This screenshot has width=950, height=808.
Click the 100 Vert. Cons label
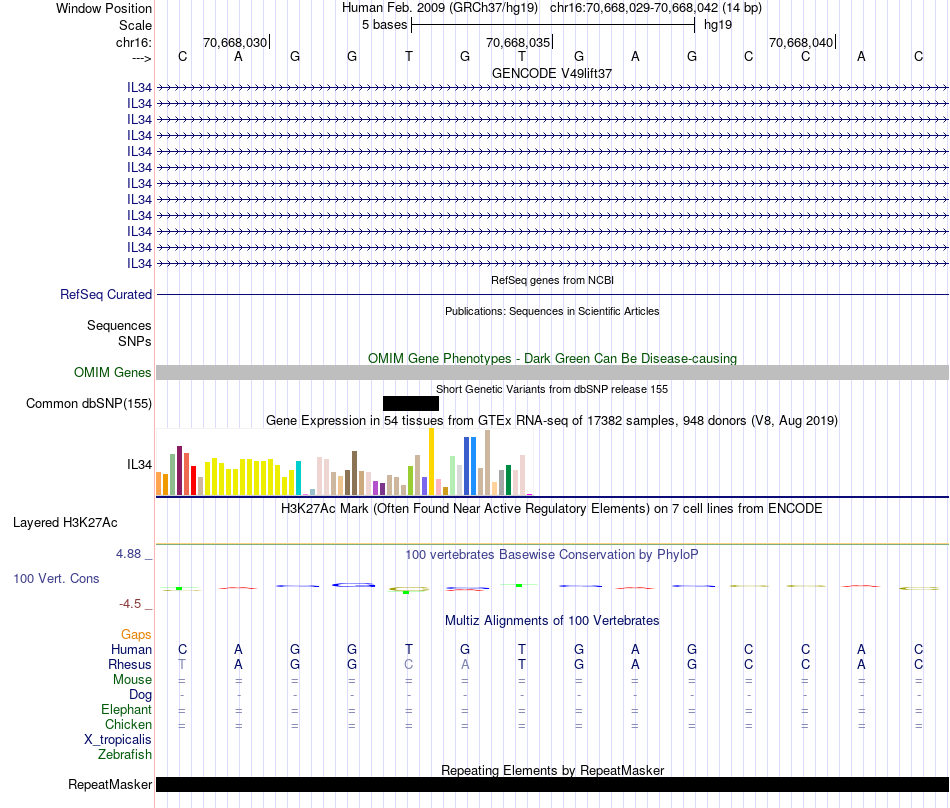tap(56, 578)
